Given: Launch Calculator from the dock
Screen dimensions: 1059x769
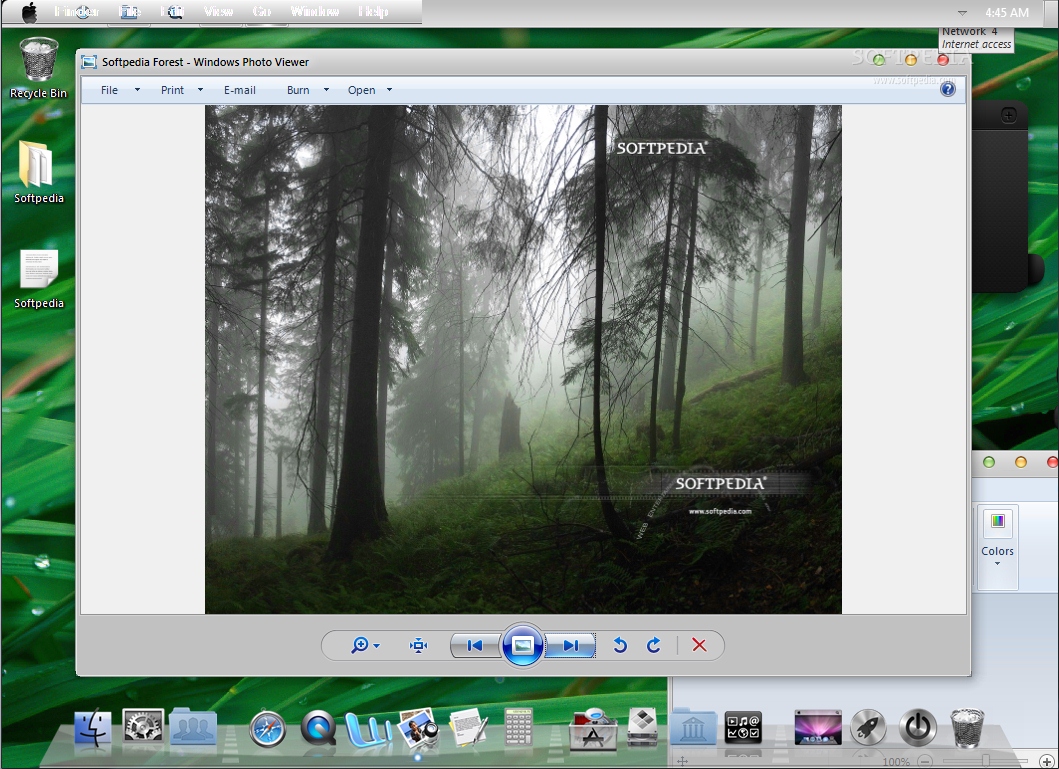Looking at the screenshot, I should (x=519, y=727).
